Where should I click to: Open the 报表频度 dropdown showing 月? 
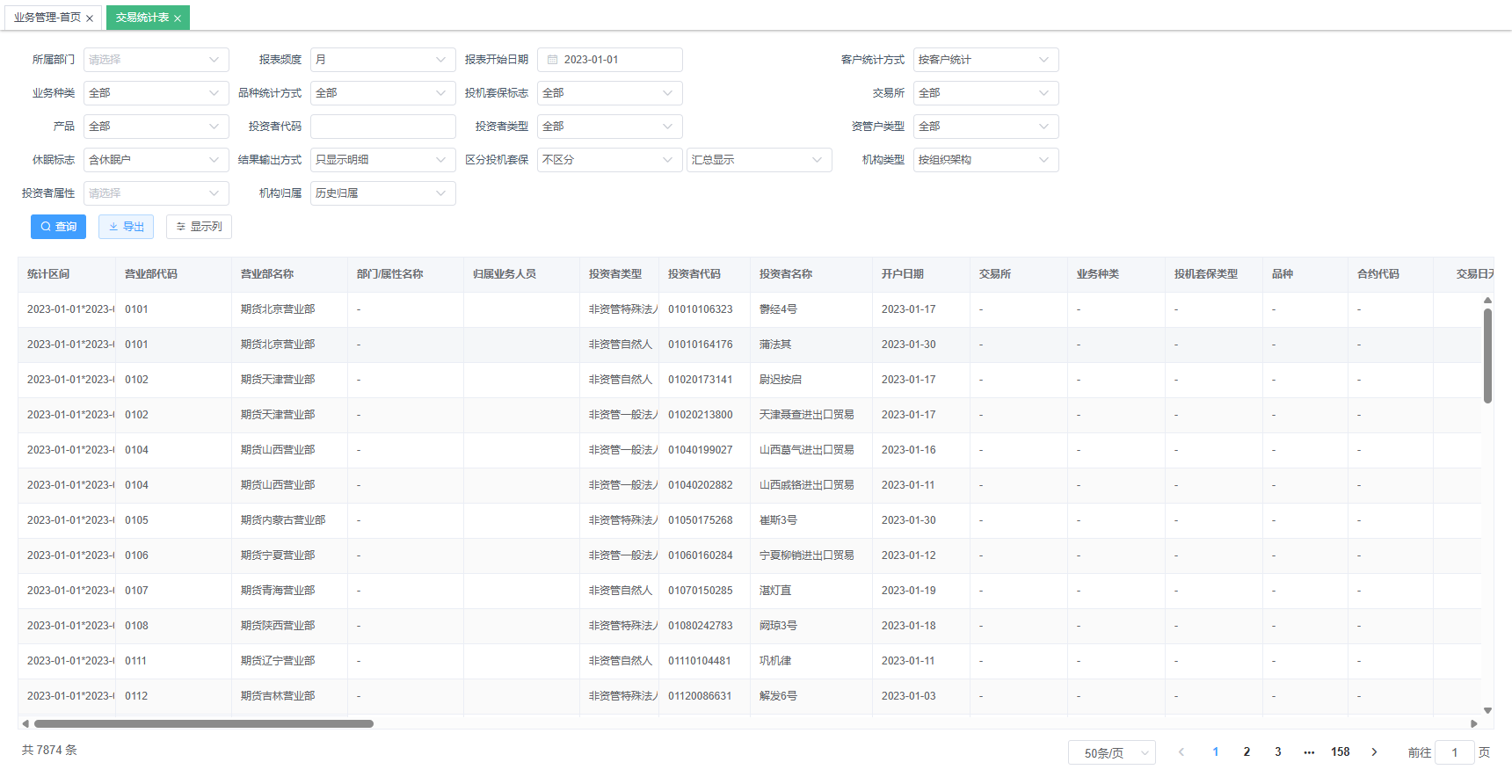click(x=383, y=60)
